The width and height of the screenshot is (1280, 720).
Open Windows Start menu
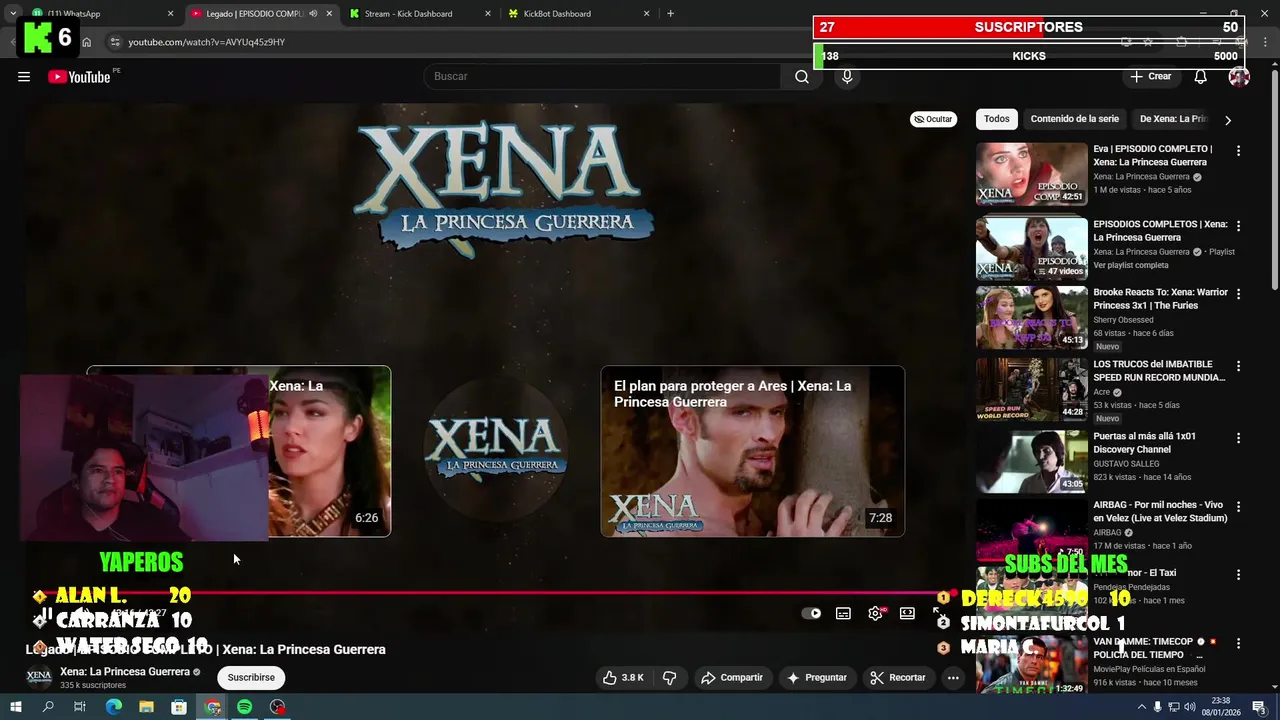[x=16, y=707]
